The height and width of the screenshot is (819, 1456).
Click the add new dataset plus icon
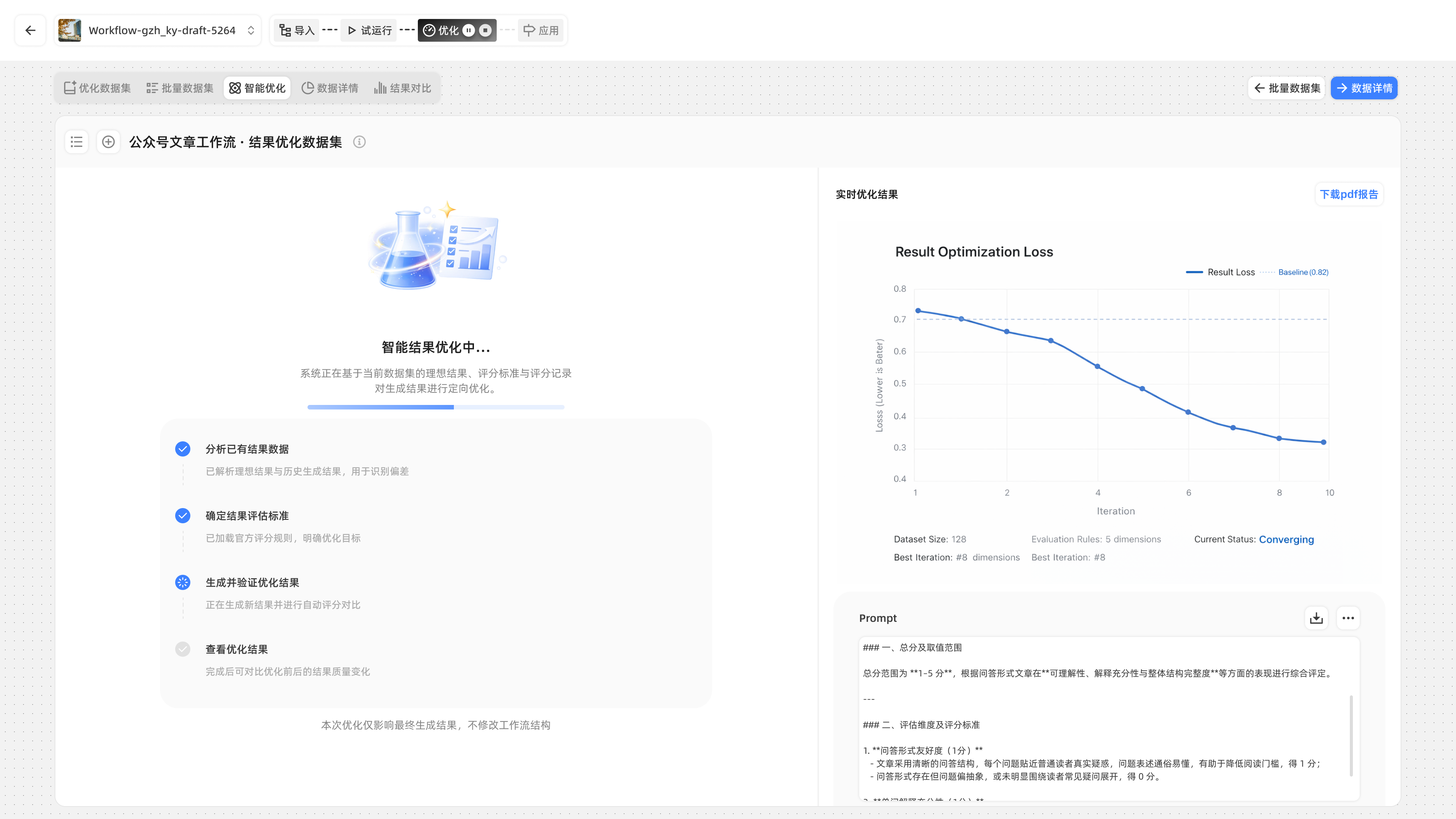click(x=108, y=142)
